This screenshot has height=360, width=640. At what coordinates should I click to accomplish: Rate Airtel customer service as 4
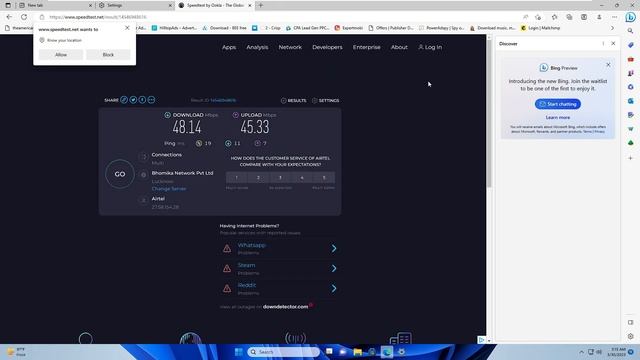(x=302, y=178)
